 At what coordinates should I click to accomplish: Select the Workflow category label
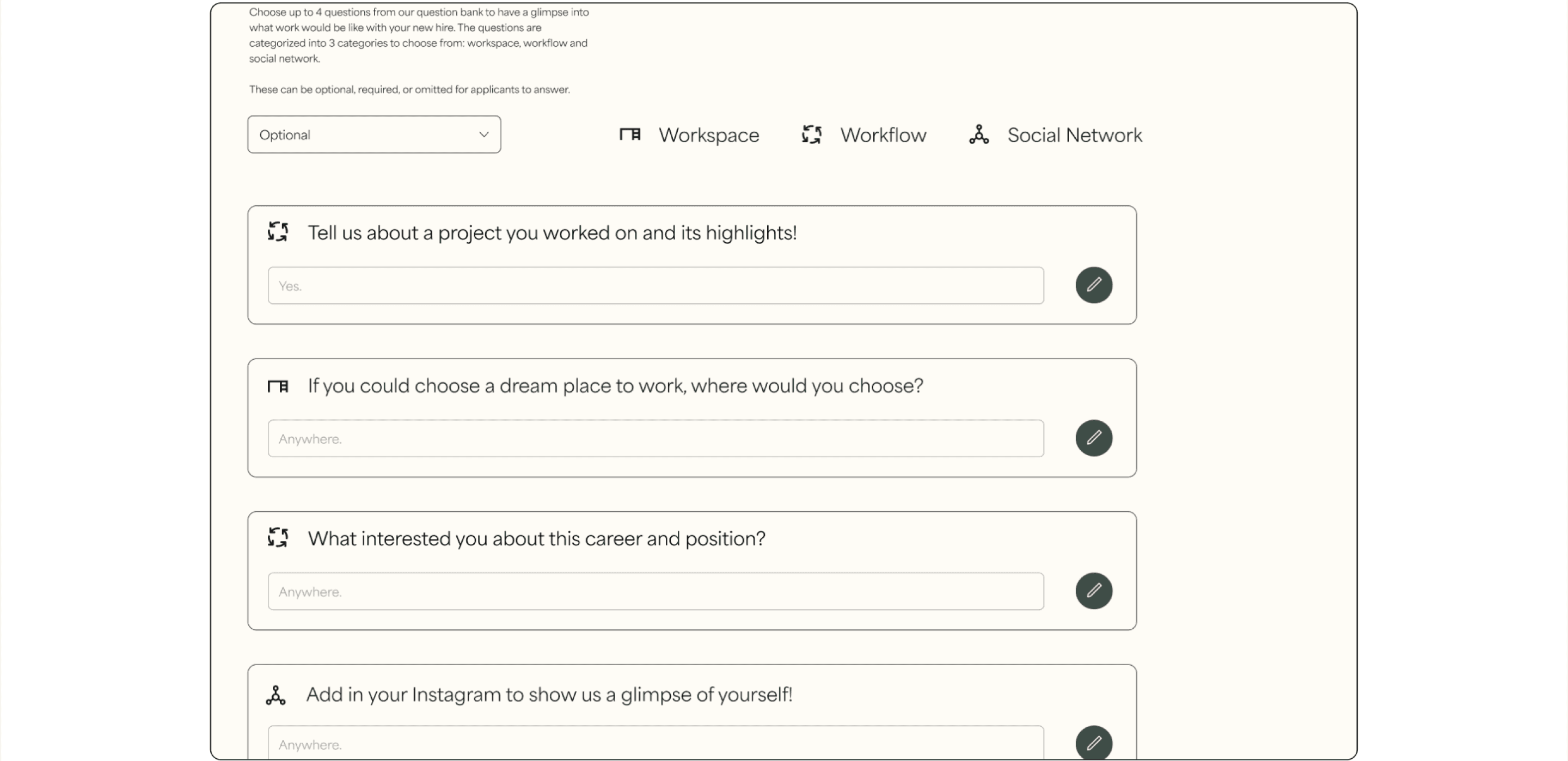(883, 135)
